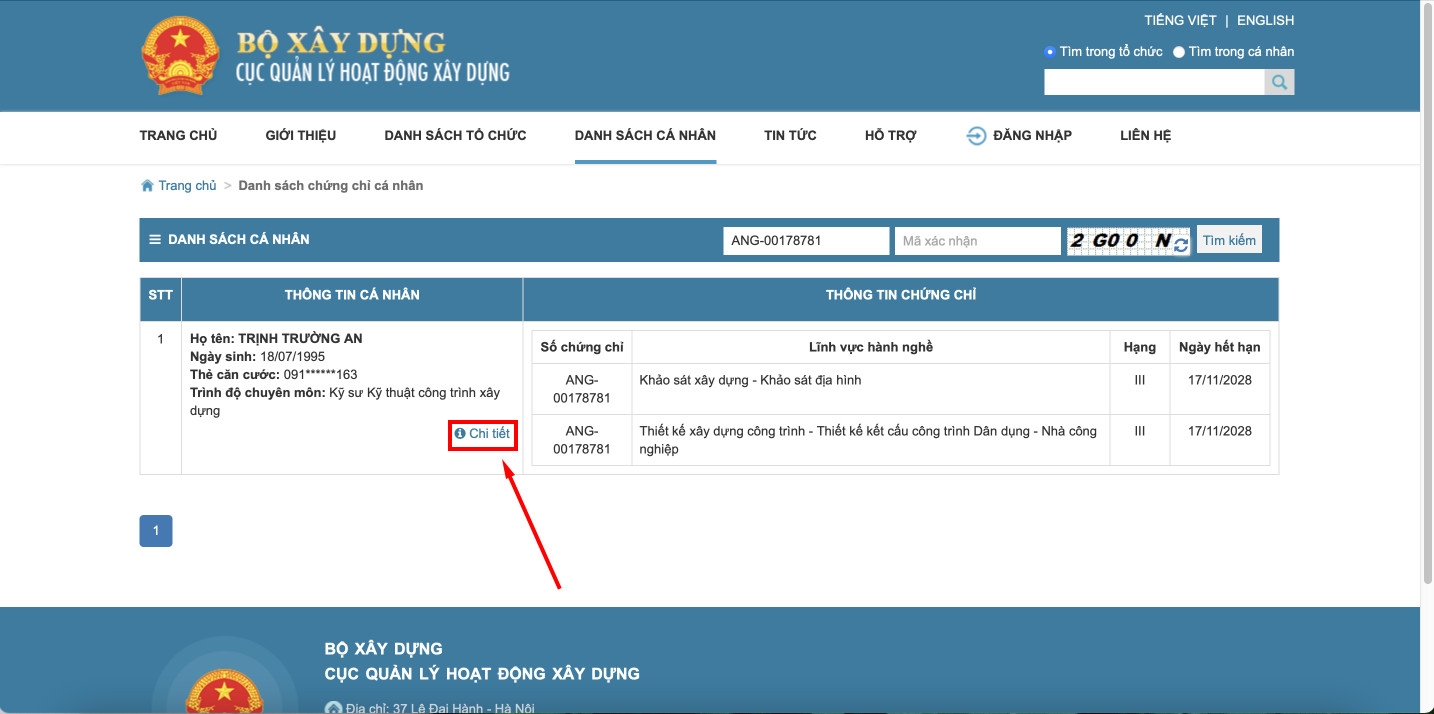Click the info icon inside Chi tiết
The height and width of the screenshot is (714, 1434).
(x=459, y=435)
